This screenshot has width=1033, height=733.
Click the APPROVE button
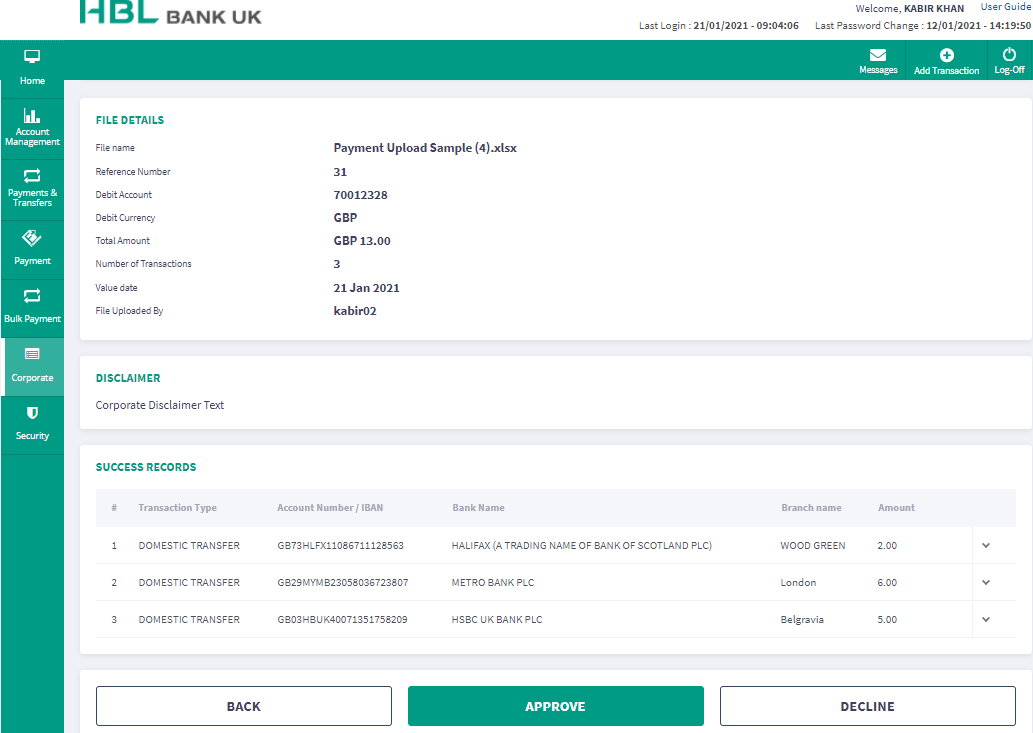point(555,706)
